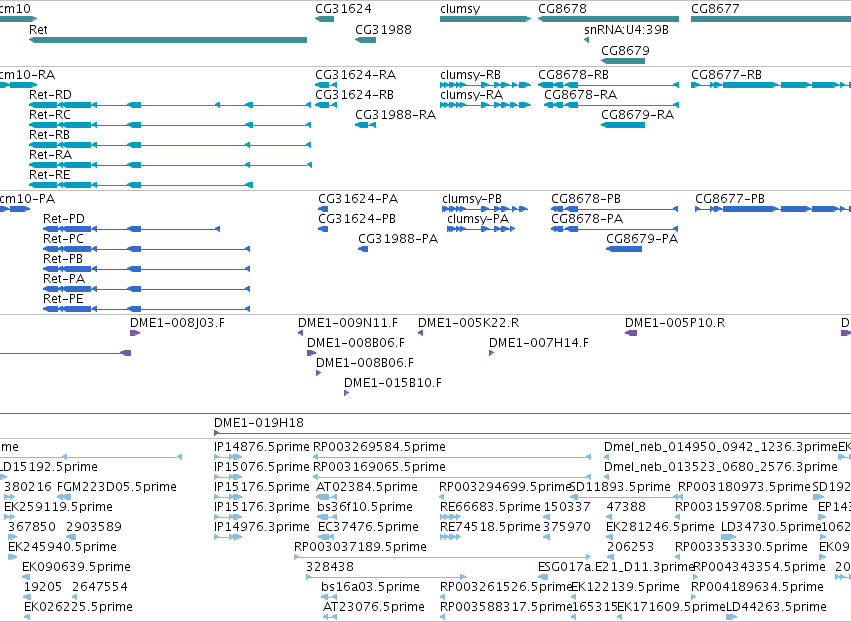The width and height of the screenshot is (851, 622).
Task: Click the clumsy-RB transcript label
Action: coord(471,74)
